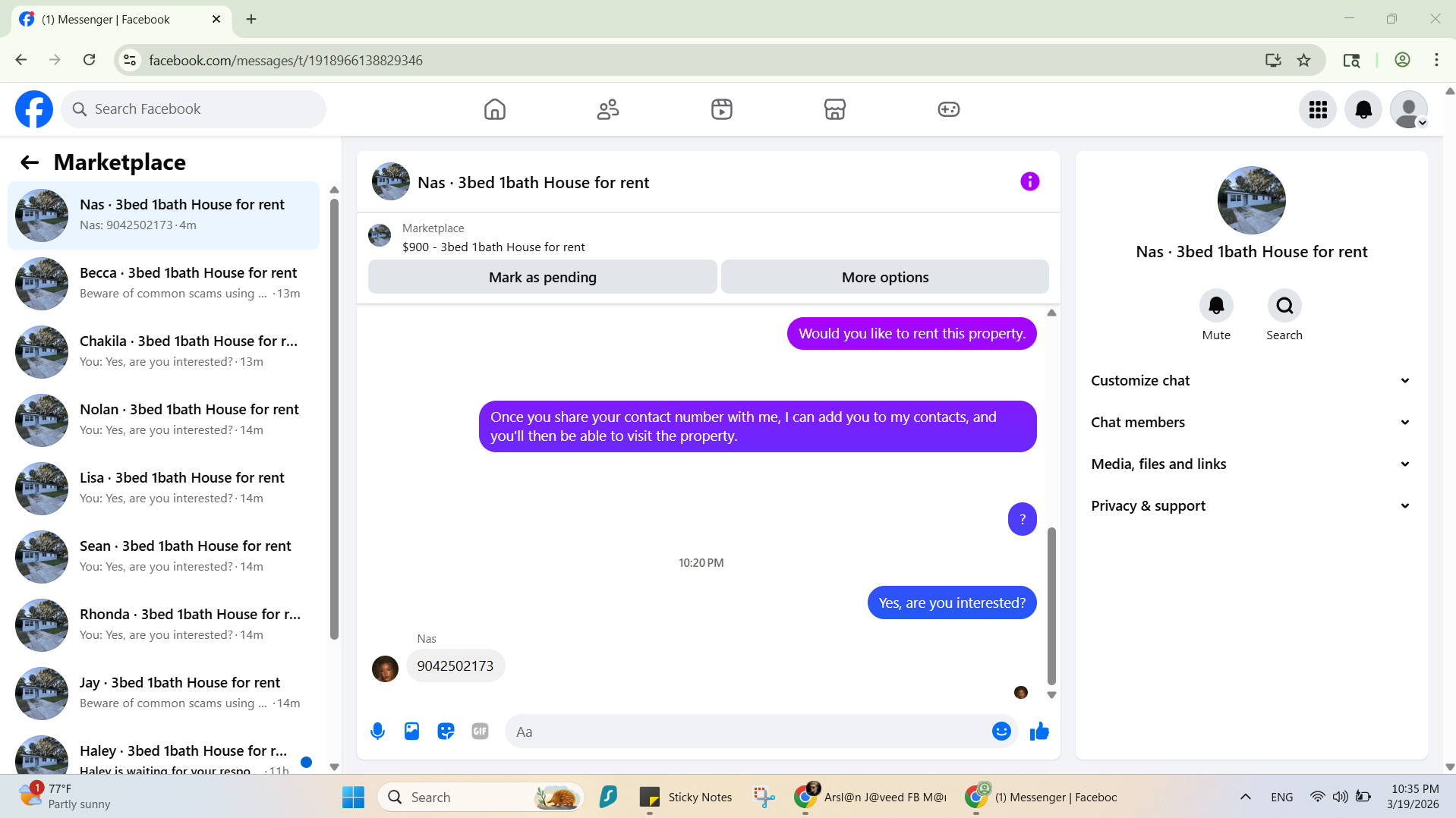The image size is (1456, 818).
Task: Click the install app icon in address bar
Action: pos(1273,60)
